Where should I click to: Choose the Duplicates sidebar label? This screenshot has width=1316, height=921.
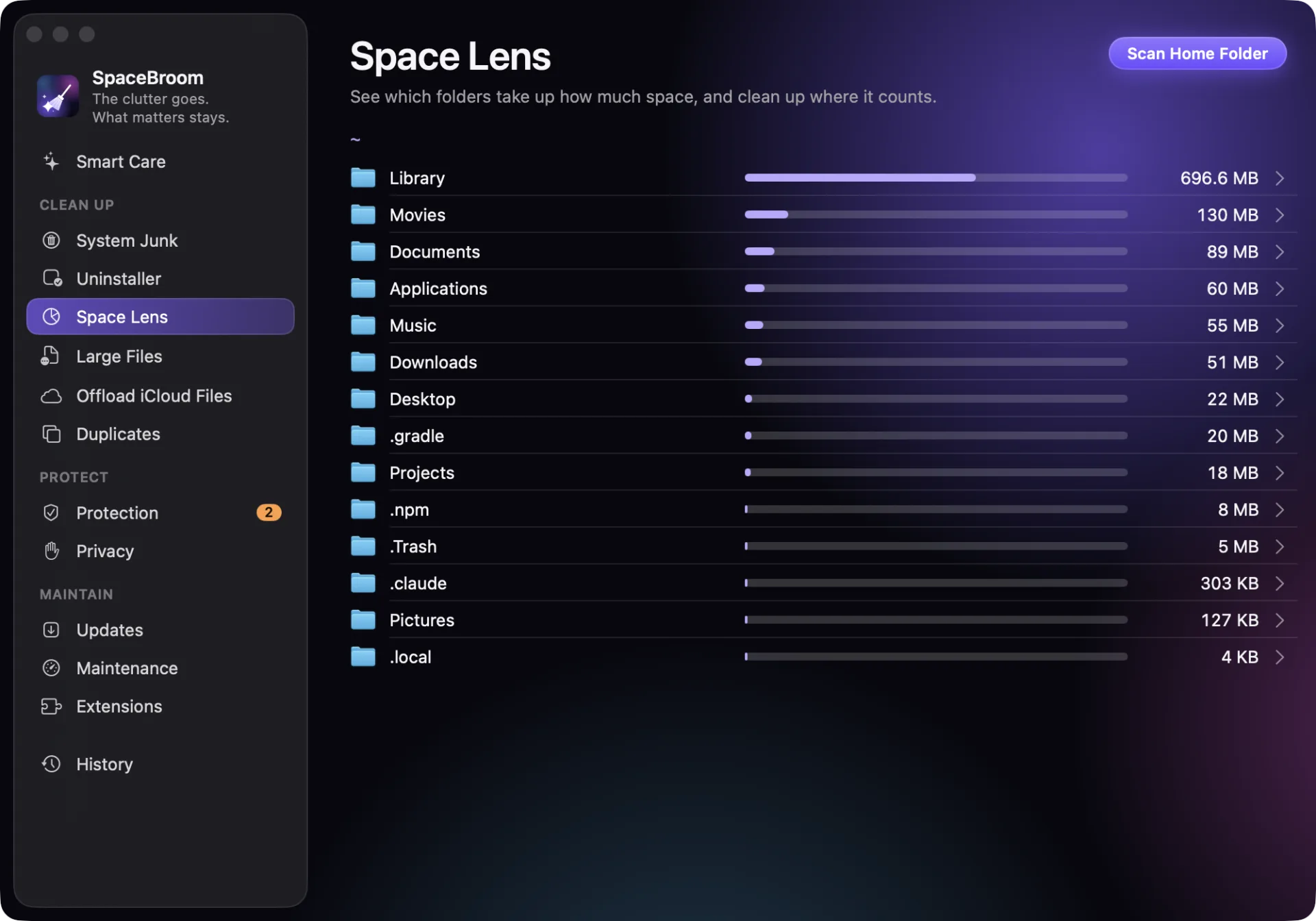coord(118,434)
